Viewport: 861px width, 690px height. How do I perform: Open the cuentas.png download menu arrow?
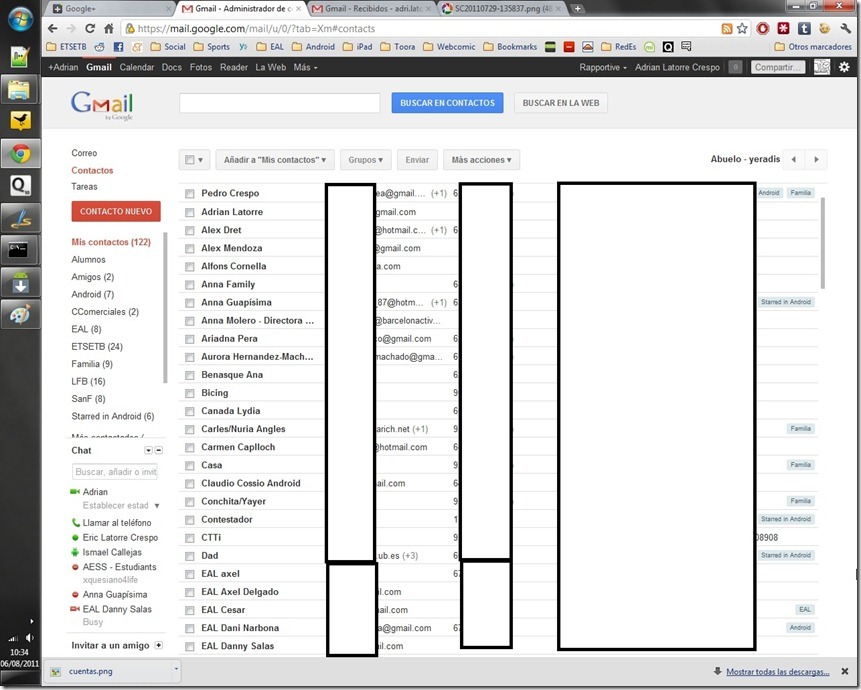(x=176, y=669)
